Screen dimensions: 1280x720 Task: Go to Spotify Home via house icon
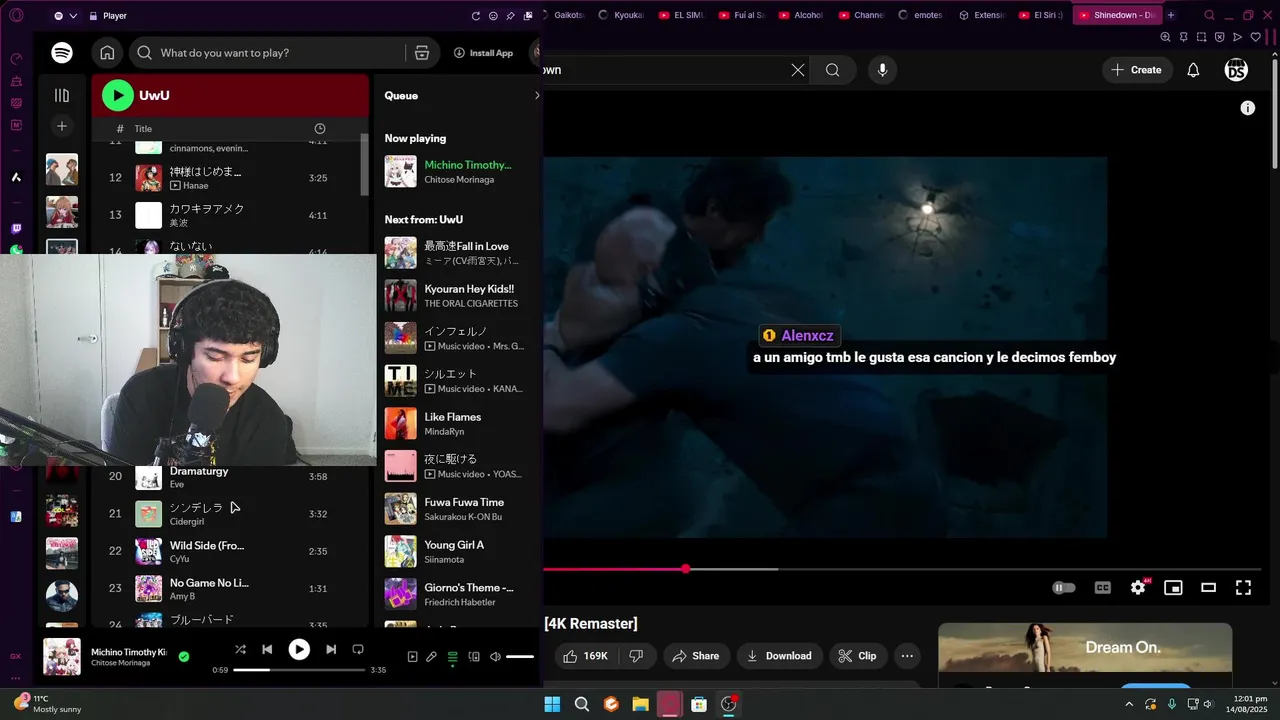[107, 53]
